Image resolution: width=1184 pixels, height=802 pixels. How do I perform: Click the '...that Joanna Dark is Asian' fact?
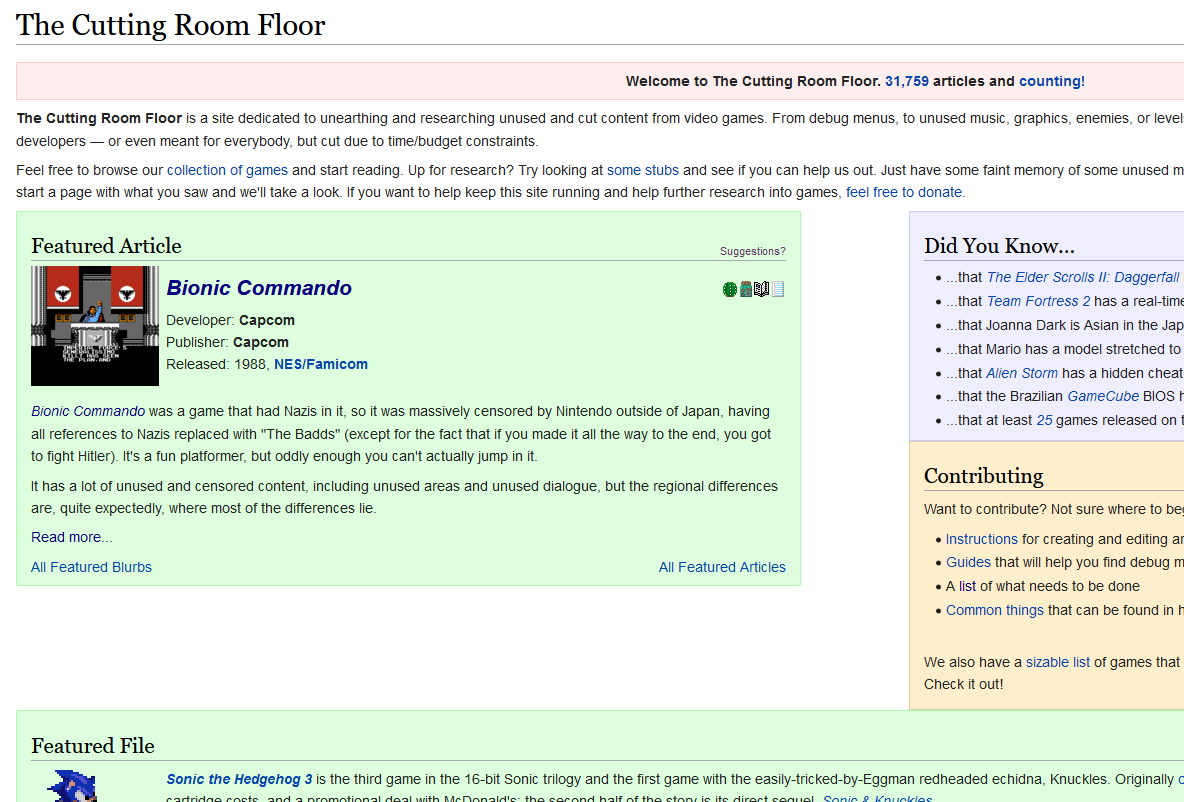click(x=1065, y=325)
